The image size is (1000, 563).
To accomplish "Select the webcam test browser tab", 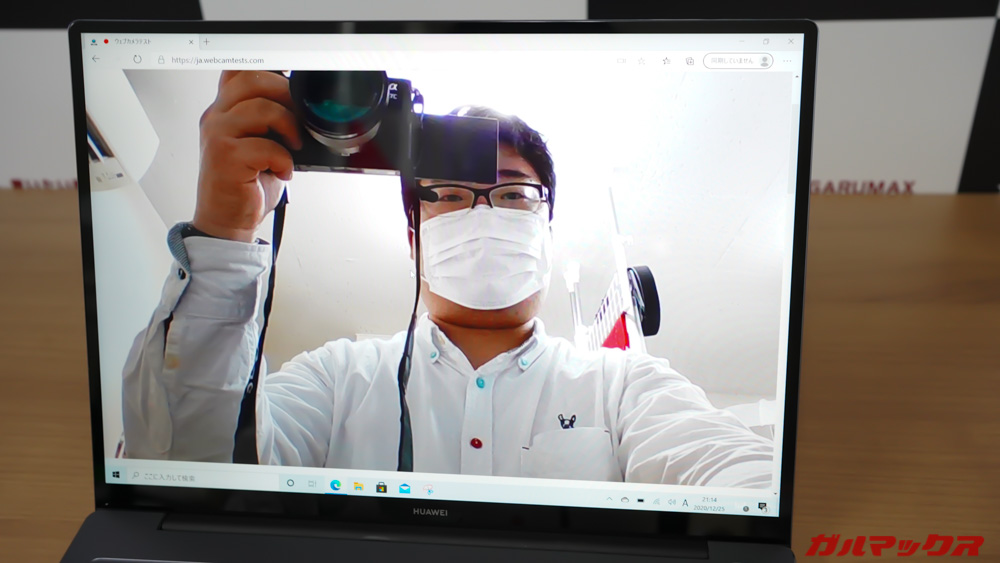I will point(142,41).
